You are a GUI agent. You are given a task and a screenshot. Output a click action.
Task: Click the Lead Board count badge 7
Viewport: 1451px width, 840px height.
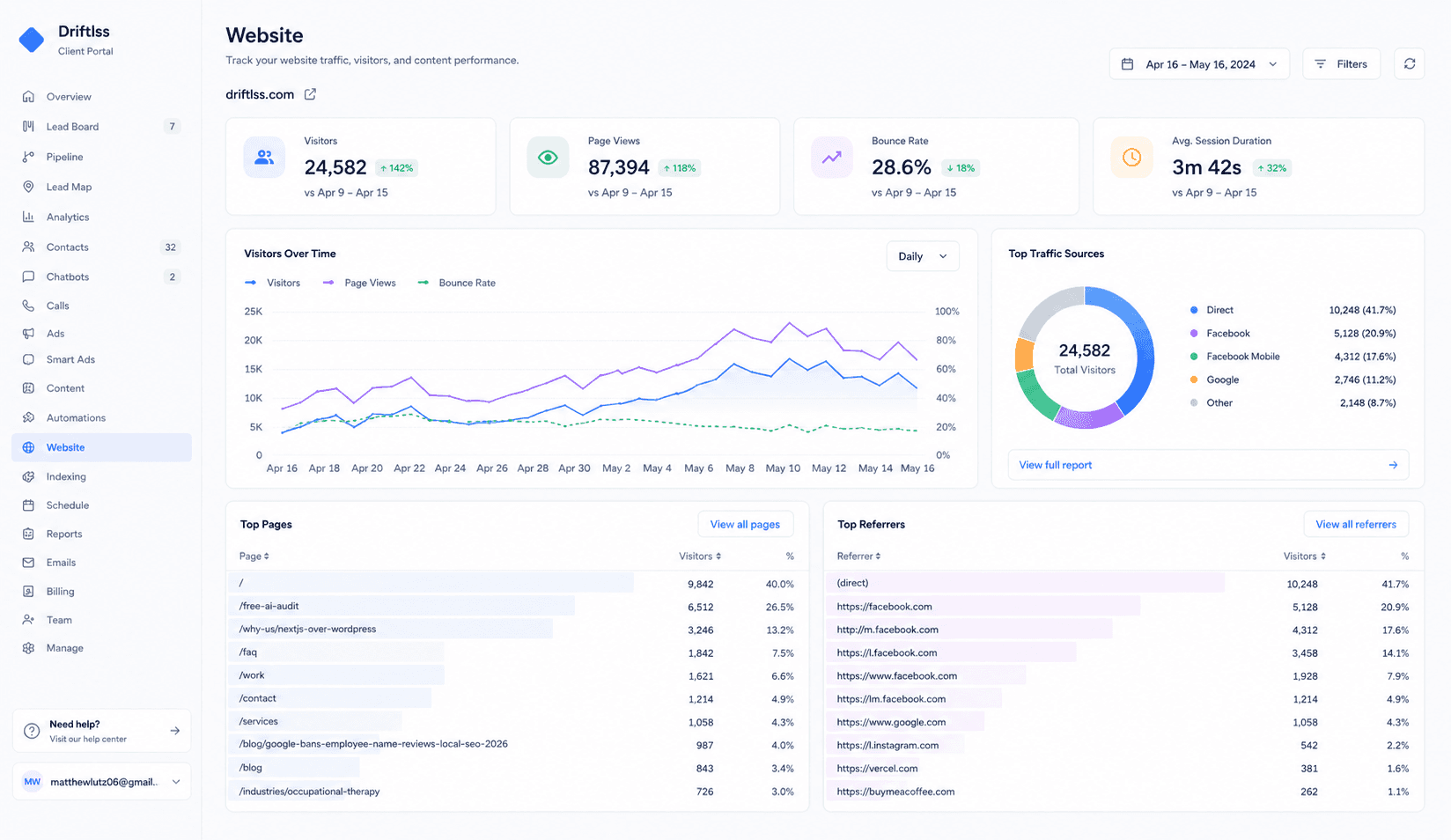coord(173,127)
